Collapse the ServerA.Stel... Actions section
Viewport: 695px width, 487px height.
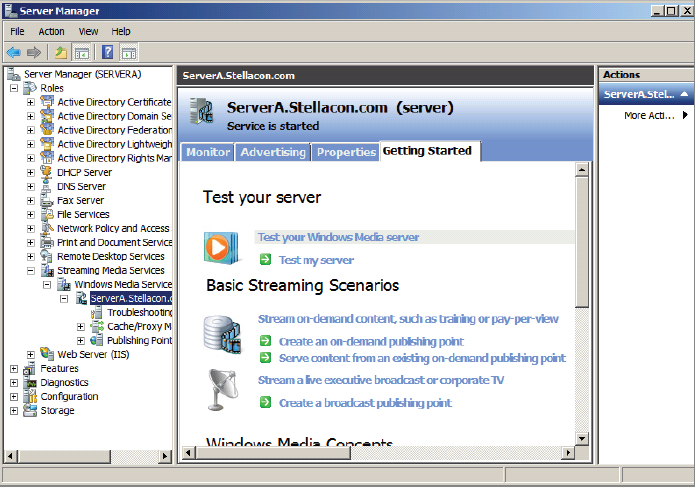[684, 94]
